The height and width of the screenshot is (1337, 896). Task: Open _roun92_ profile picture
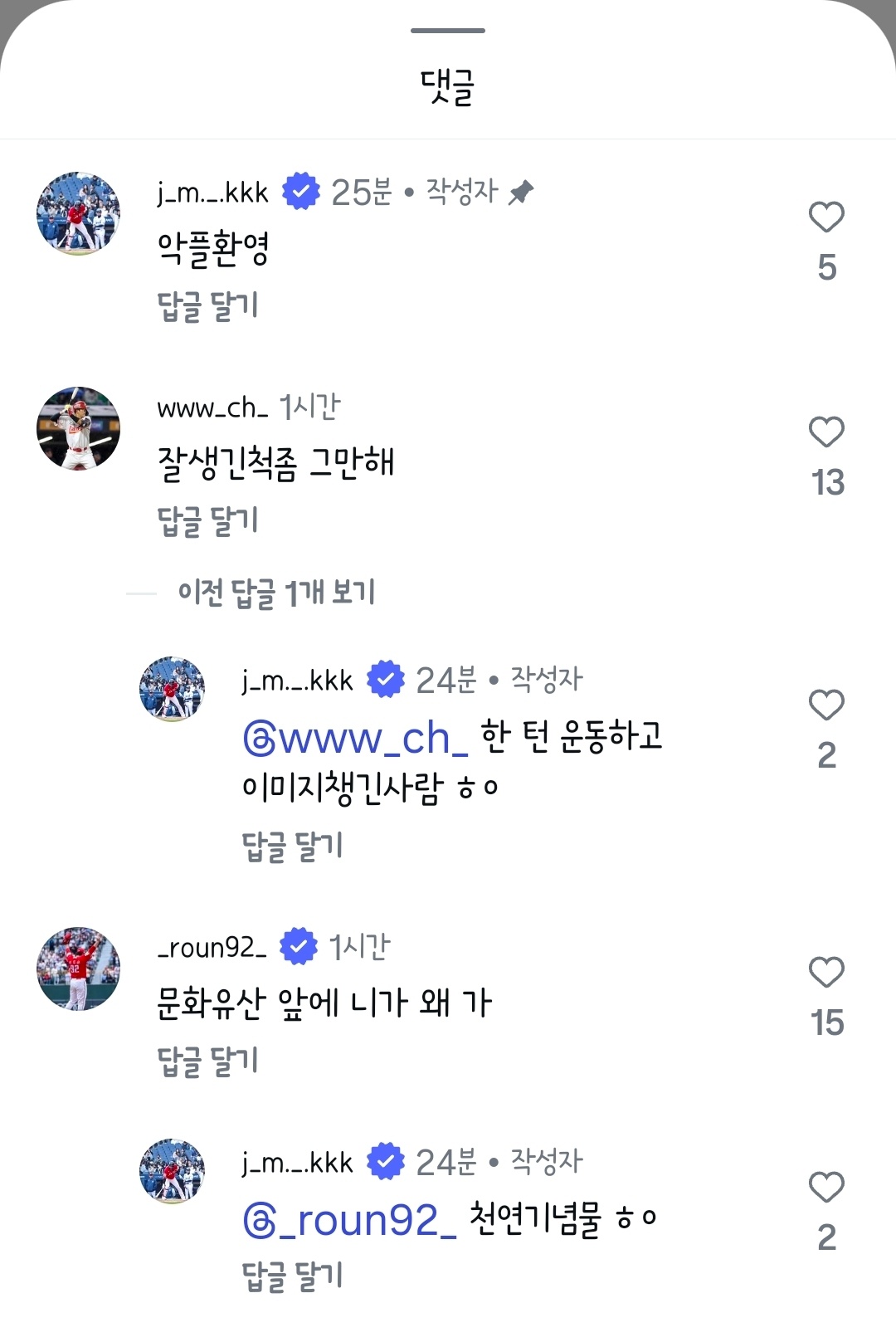click(79, 969)
